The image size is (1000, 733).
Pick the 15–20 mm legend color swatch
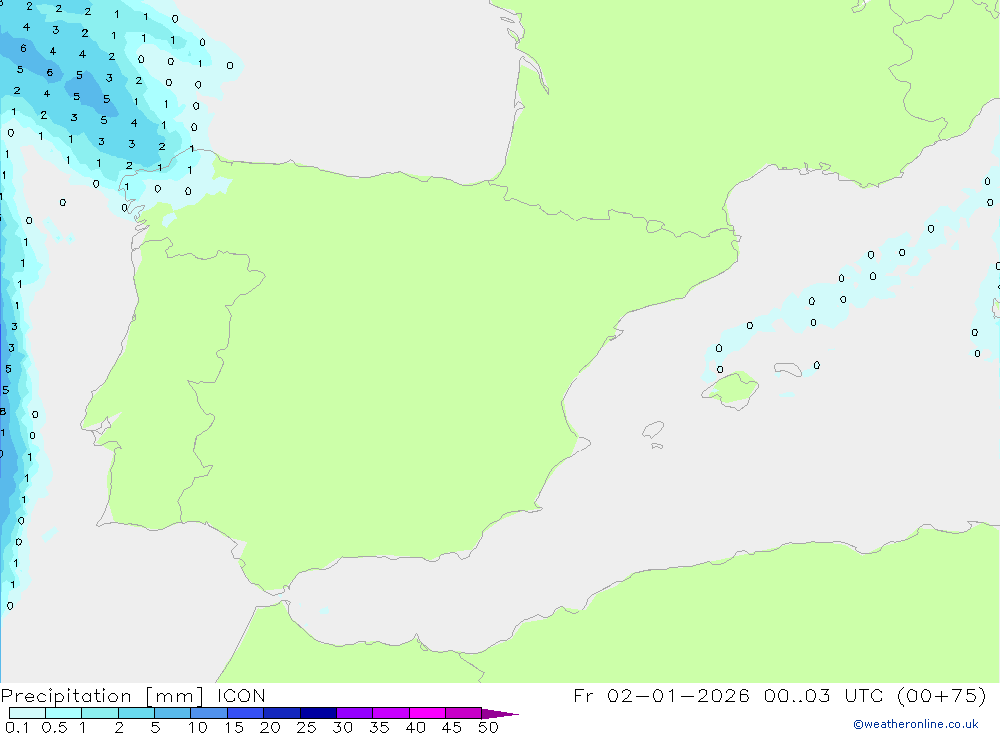246,713
